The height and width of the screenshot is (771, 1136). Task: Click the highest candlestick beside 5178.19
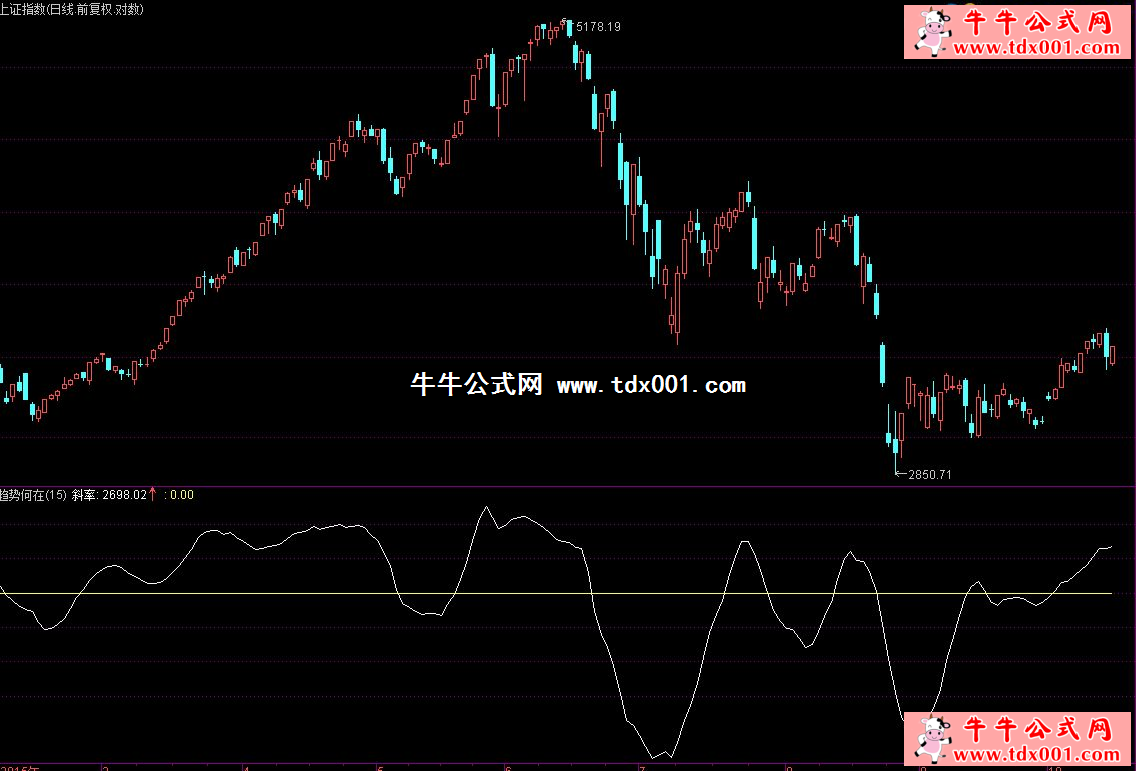[570, 27]
